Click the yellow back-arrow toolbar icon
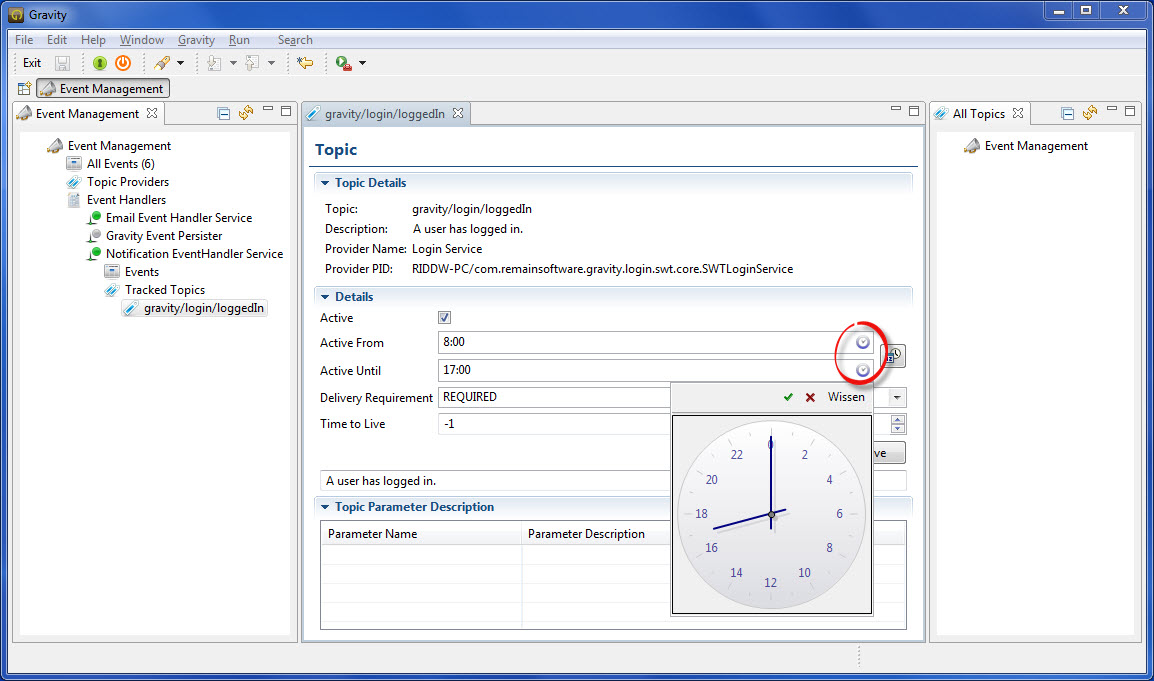 [306, 63]
